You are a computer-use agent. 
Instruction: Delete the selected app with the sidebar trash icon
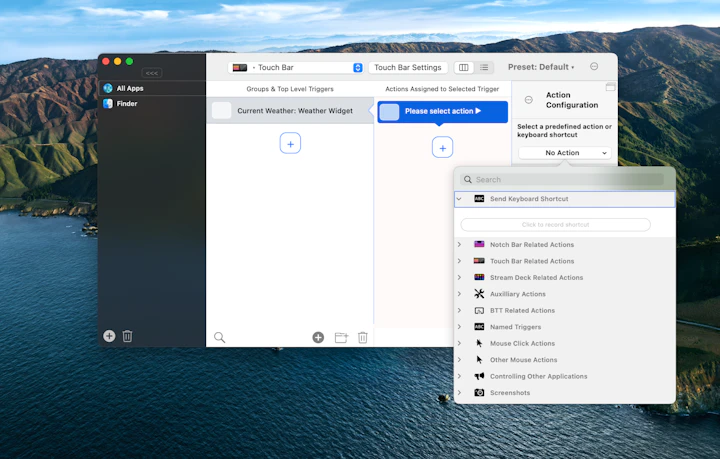coord(128,336)
